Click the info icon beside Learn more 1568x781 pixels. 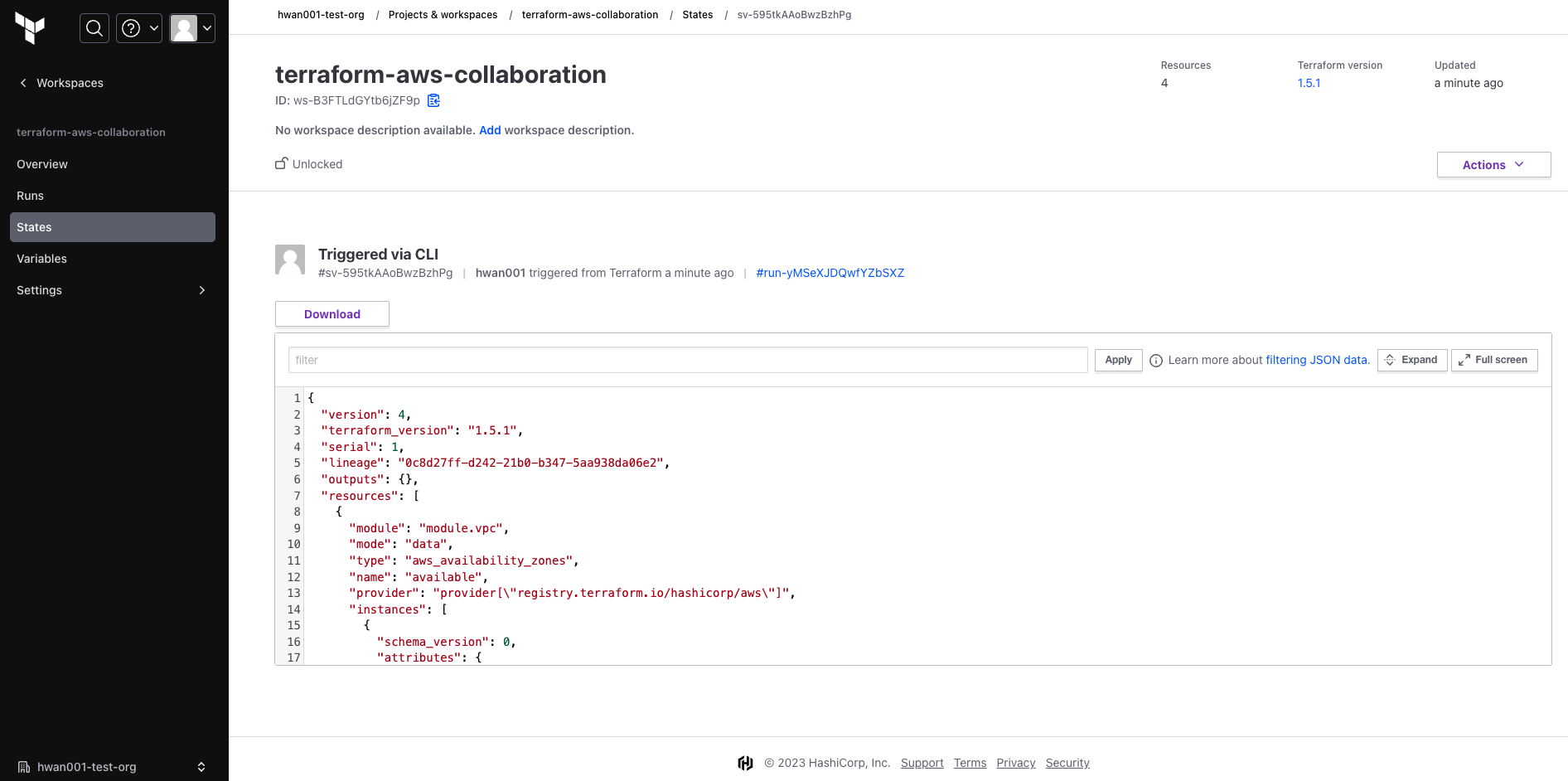click(1156, 361)
